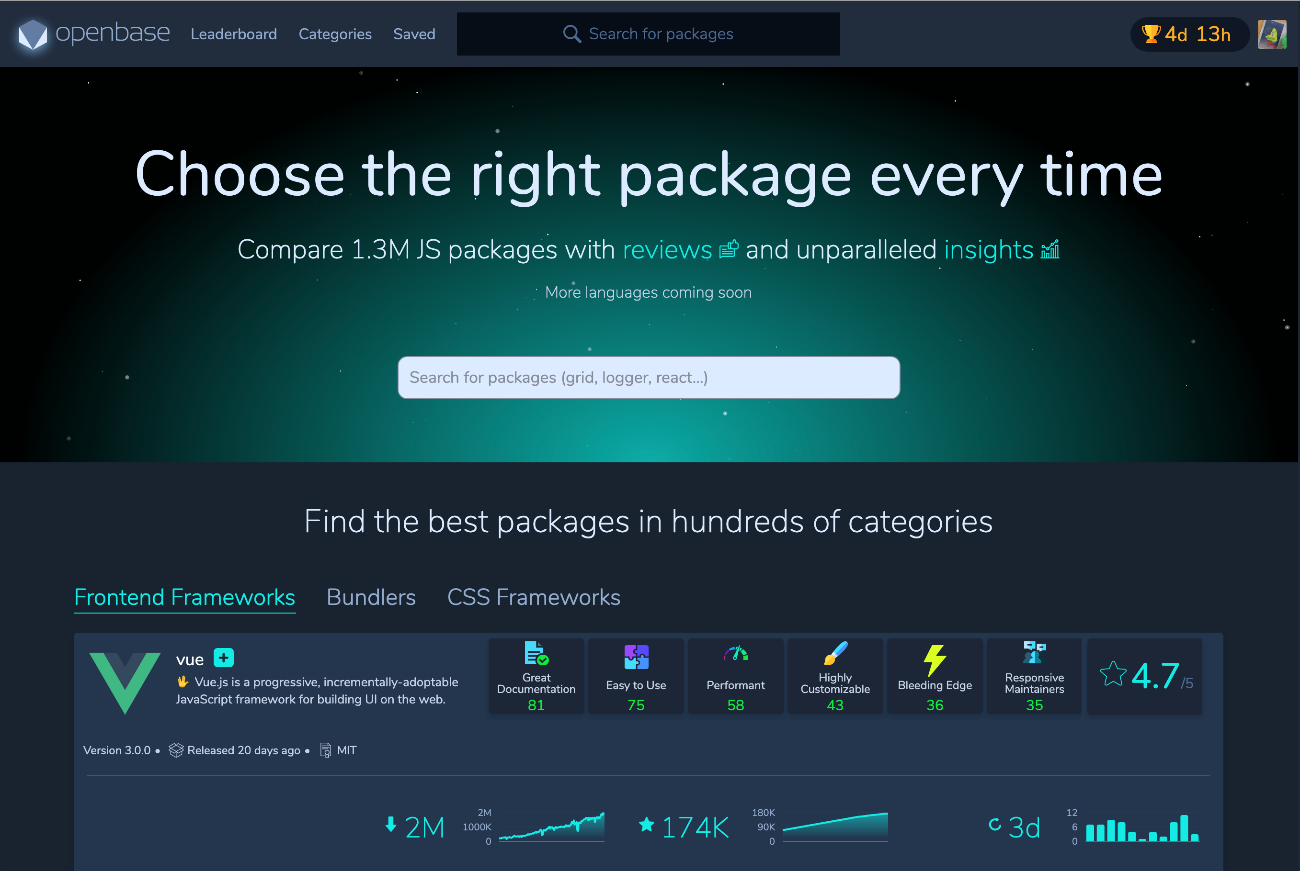Click the "Version 3.0.0" text

coord(117,750)
